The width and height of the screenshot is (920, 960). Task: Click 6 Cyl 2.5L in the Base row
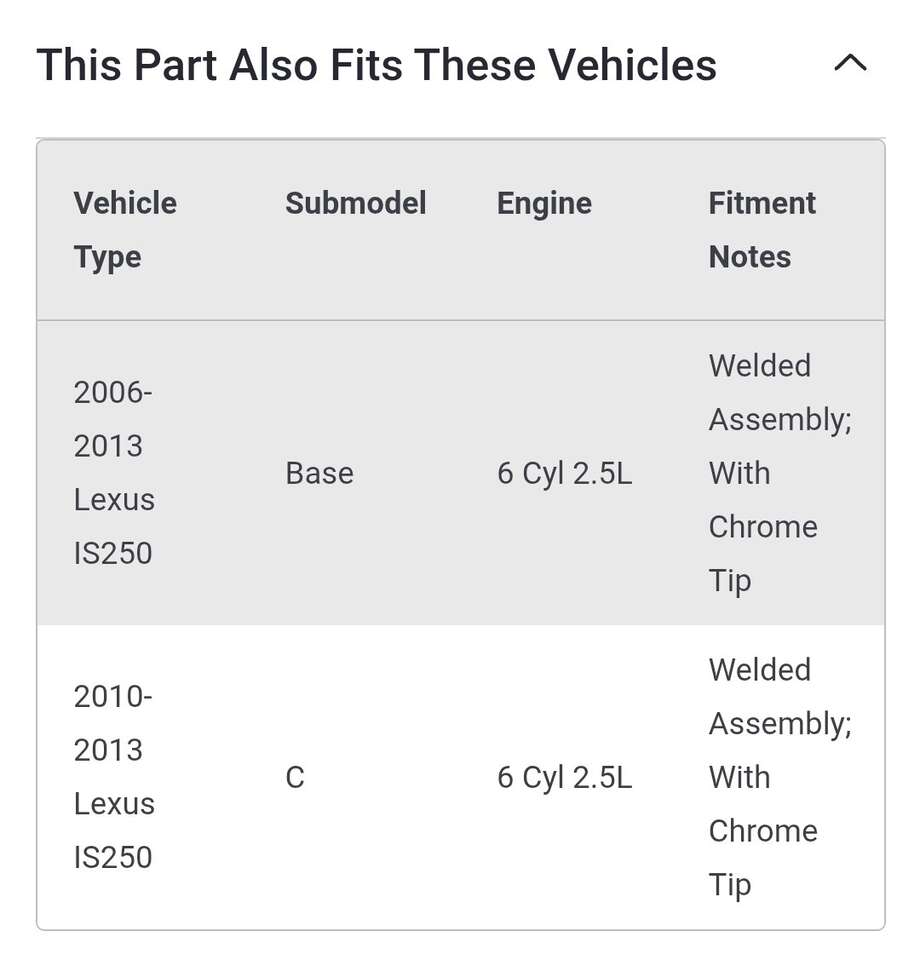[x=564, y=473]
